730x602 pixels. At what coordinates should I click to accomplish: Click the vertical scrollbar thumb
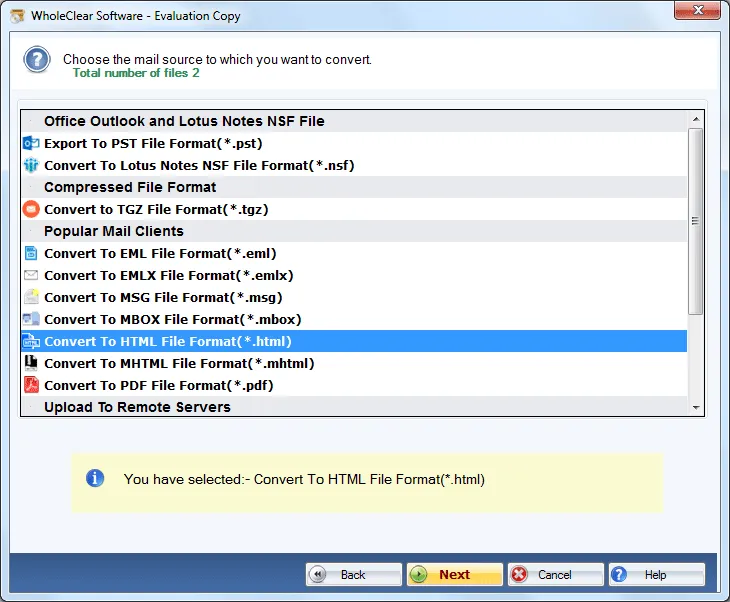(x=696, y=221)
